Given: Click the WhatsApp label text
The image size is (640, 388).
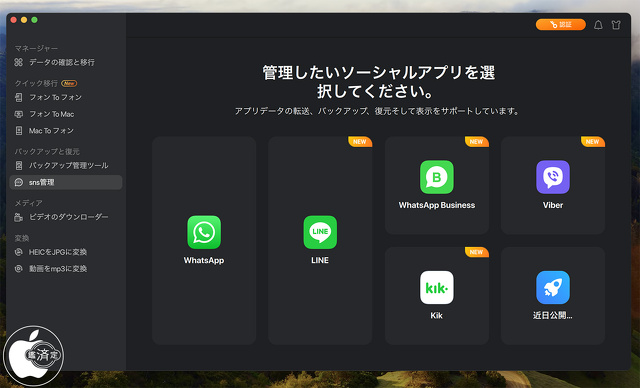Looking at the screenshot, I should (204, 260).
